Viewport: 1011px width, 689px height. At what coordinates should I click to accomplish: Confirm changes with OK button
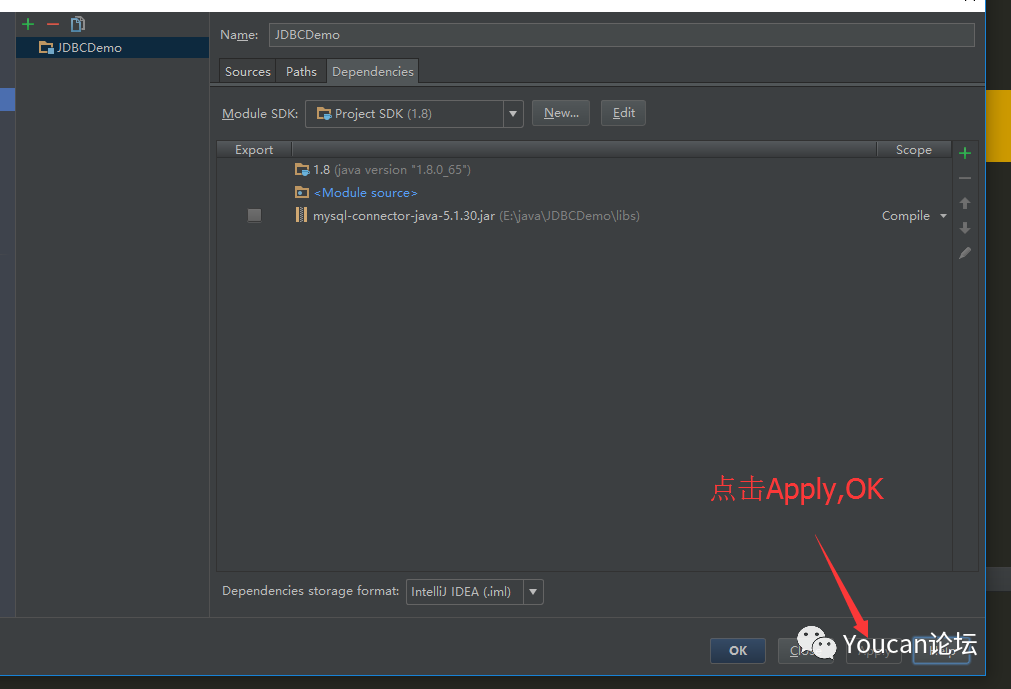pyautogui.click(x=737, y=650)
